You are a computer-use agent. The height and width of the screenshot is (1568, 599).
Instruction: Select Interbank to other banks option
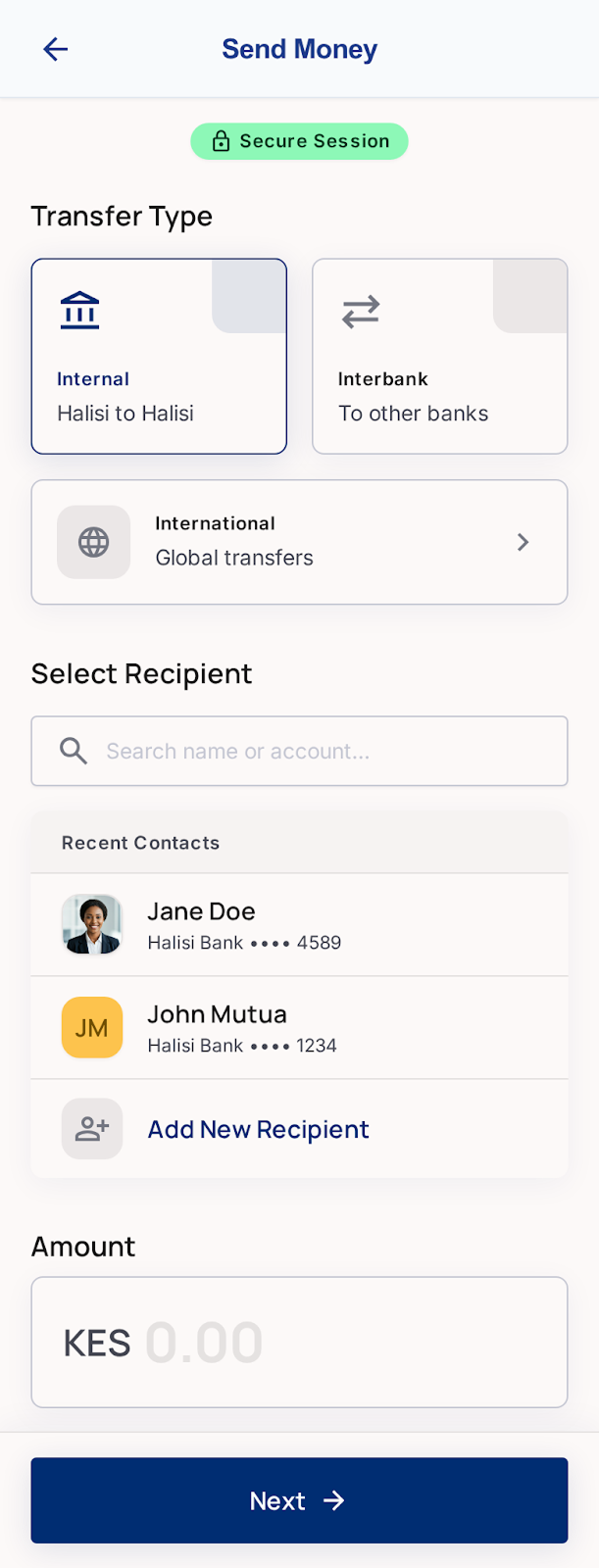tap(440, 356)
